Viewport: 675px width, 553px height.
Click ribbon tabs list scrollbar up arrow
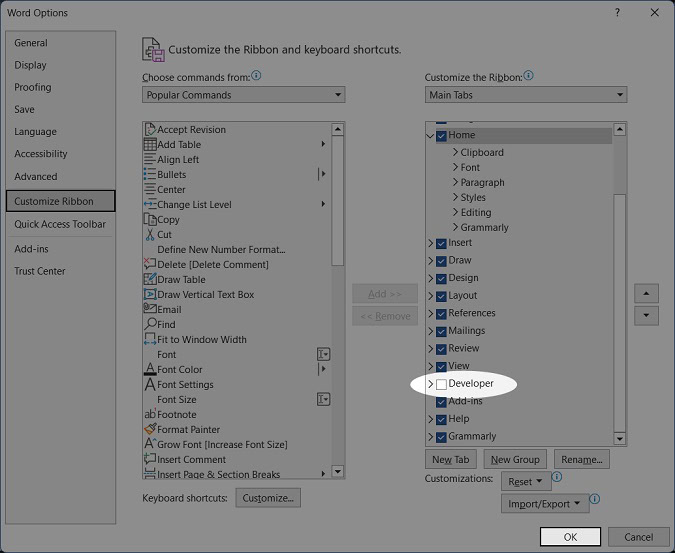(619, 129)
